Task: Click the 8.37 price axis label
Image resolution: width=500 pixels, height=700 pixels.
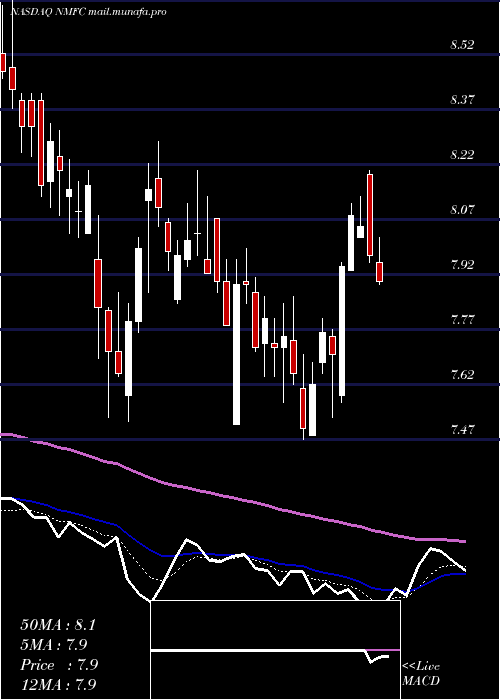Action: tap(462, 100)
